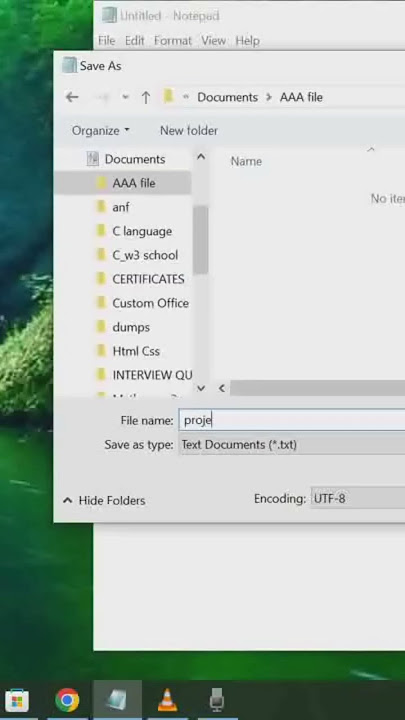Click the File name input field

[292, 420]
